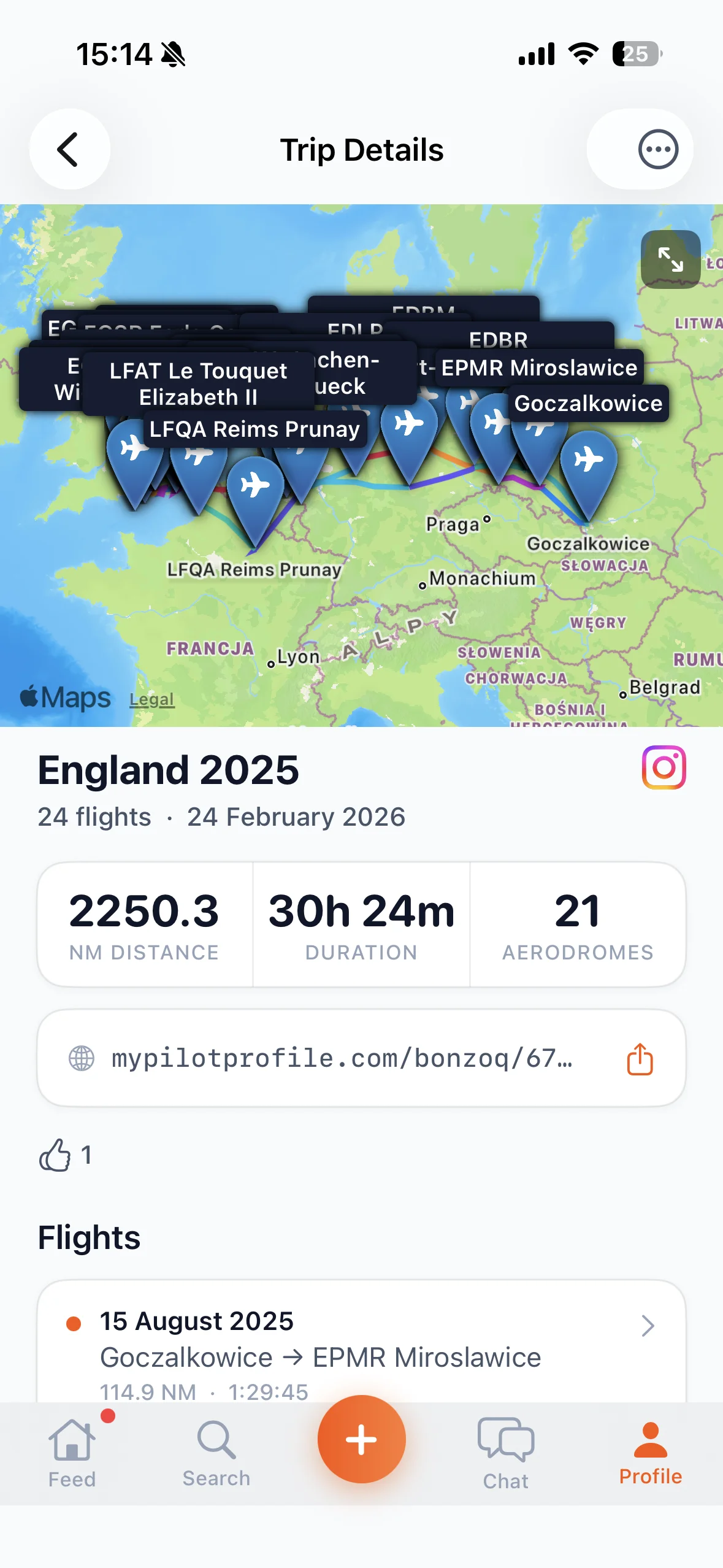
Task: Tap the 21 Aerodromes stat card
Action: point(577,924)
